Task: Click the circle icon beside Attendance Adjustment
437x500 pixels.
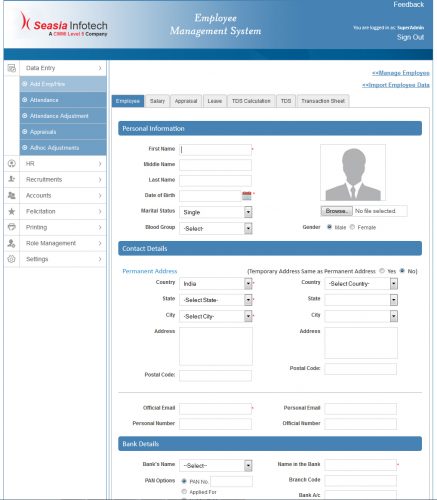Action: (25, 116)
